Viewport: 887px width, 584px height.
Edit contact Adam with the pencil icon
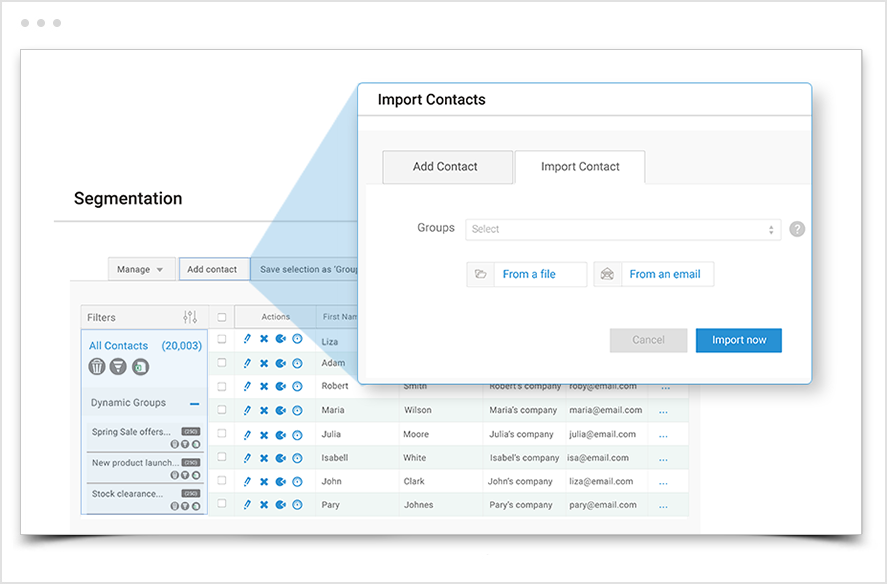[247, 363]
